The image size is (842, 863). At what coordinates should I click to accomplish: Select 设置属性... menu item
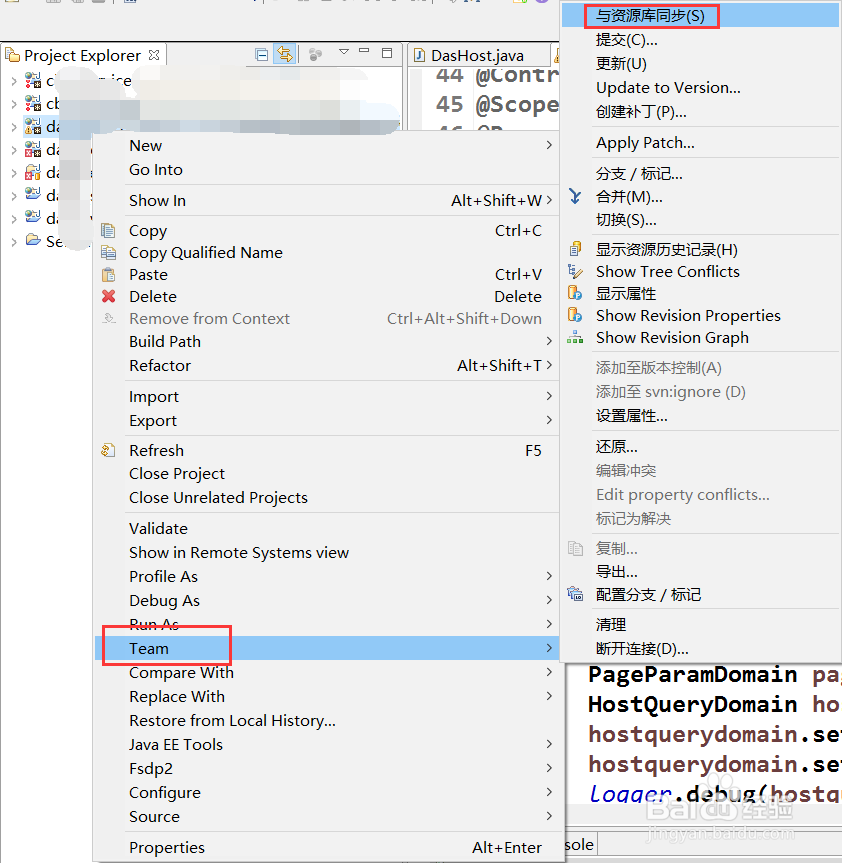(701, 416)
